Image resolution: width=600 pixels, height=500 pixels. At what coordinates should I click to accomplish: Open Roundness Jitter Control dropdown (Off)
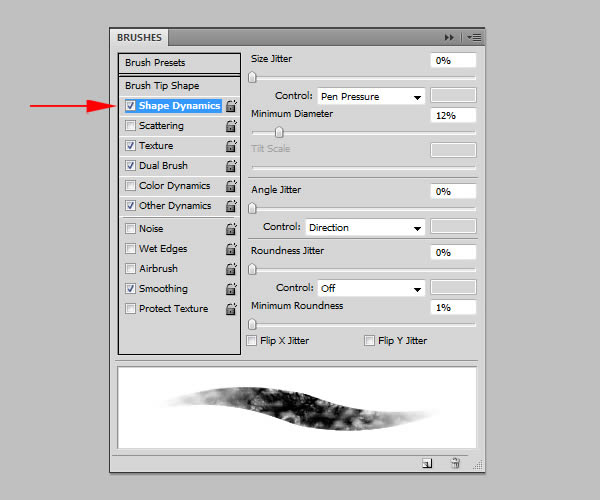click(x=371, y=288)
